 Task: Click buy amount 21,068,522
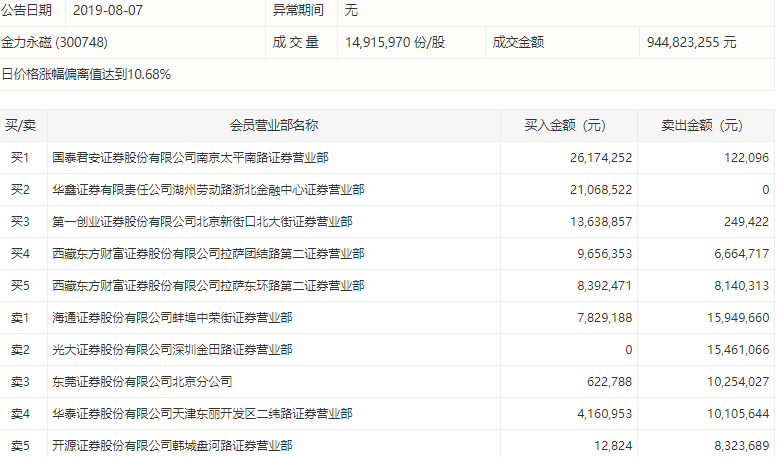[x=601, y=190]
